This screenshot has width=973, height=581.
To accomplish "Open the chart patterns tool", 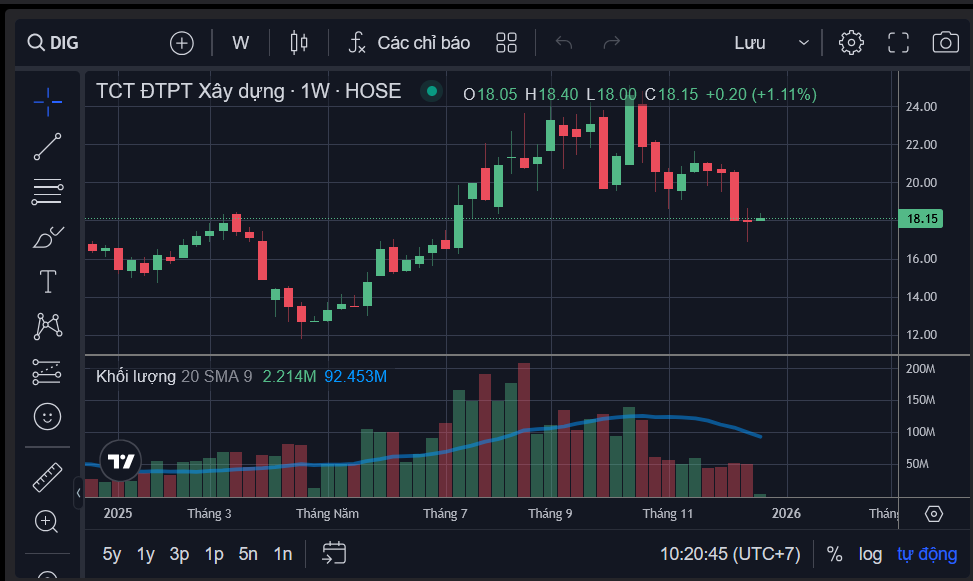I will (x=47, y=326).
